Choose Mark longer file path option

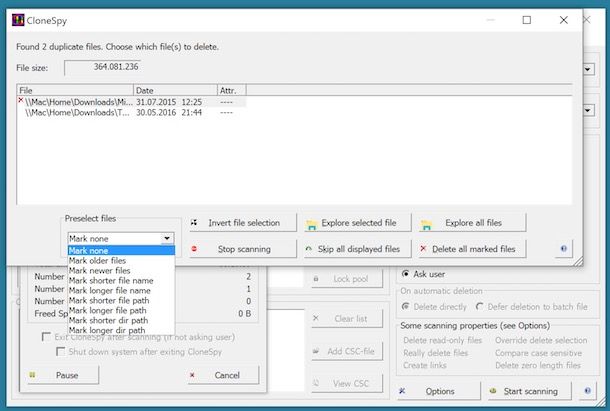121,311
